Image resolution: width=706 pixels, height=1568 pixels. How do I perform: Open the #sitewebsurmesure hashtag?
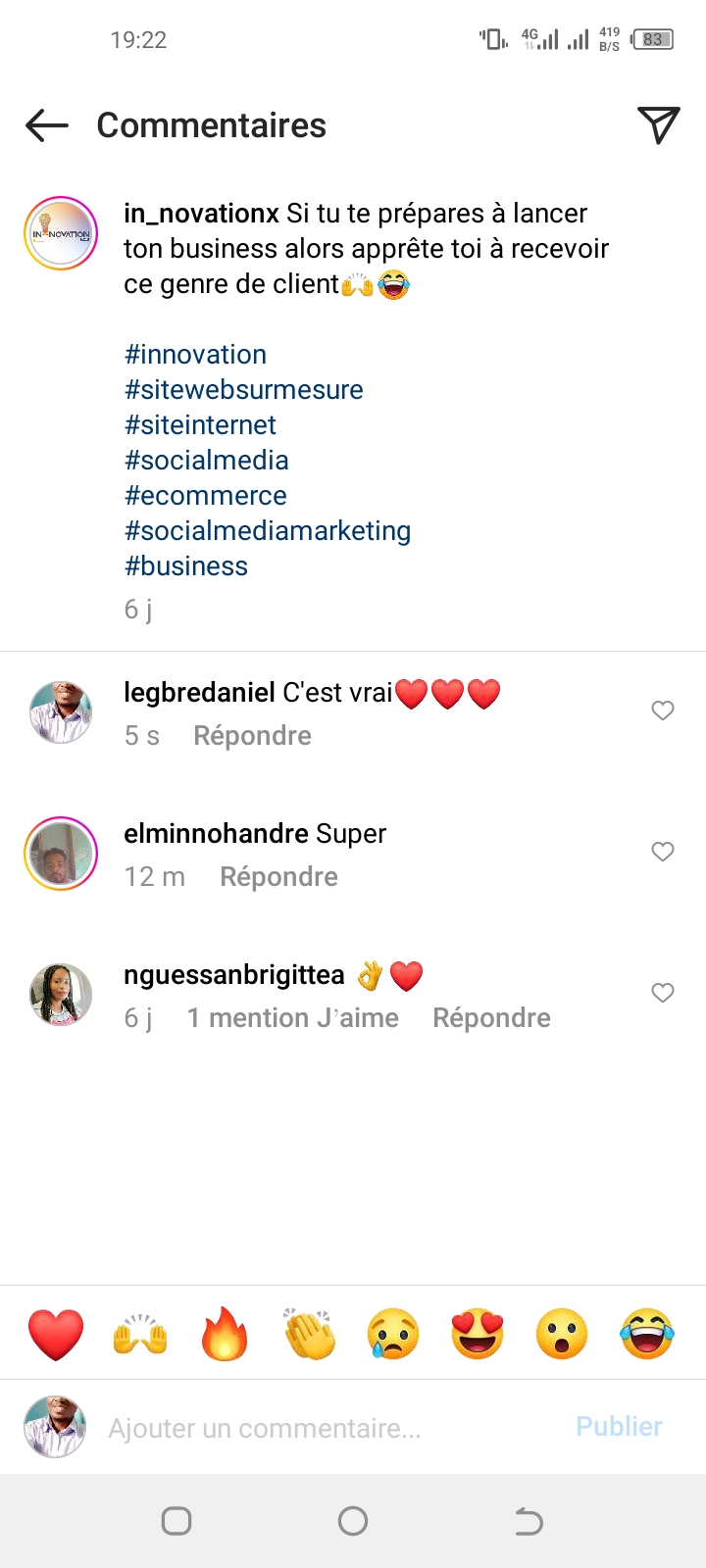coord(244,390)
